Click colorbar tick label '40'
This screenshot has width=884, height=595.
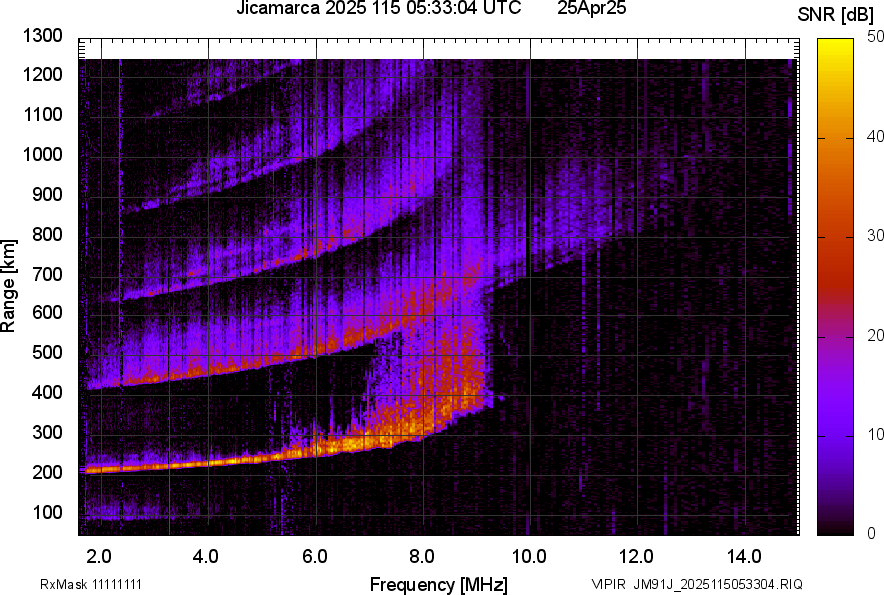[874, 136]
